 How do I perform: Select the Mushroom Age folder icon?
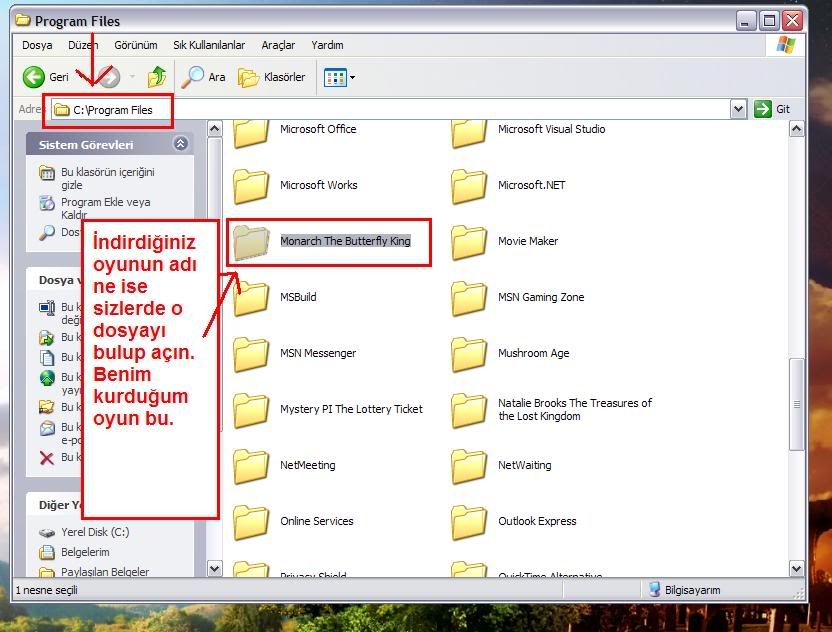(x=469, y=354)
